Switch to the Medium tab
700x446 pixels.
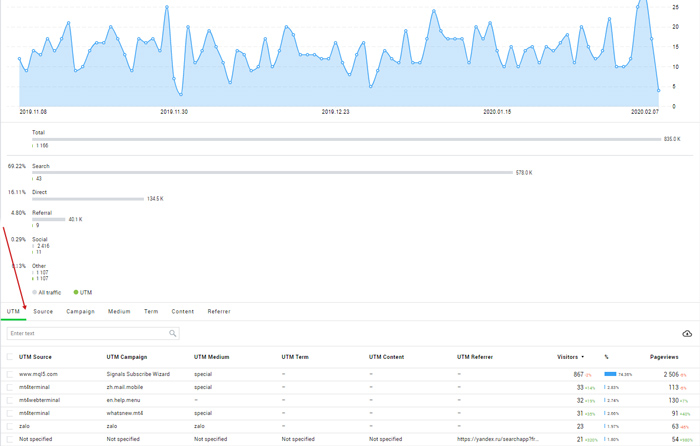coord(119,311)
